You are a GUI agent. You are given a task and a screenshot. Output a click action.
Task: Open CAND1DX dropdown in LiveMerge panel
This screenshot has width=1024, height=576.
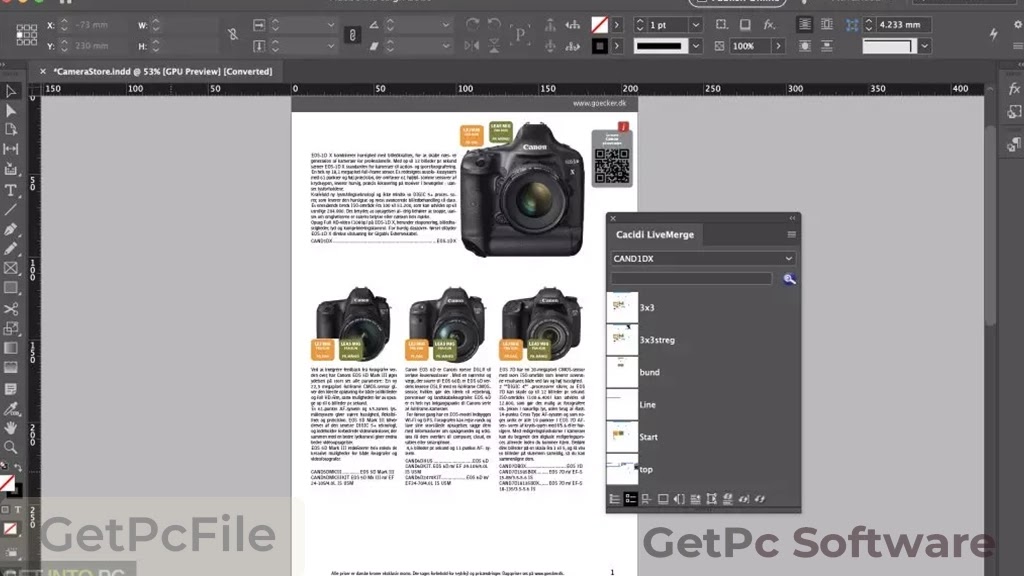[x=703, y=259]
